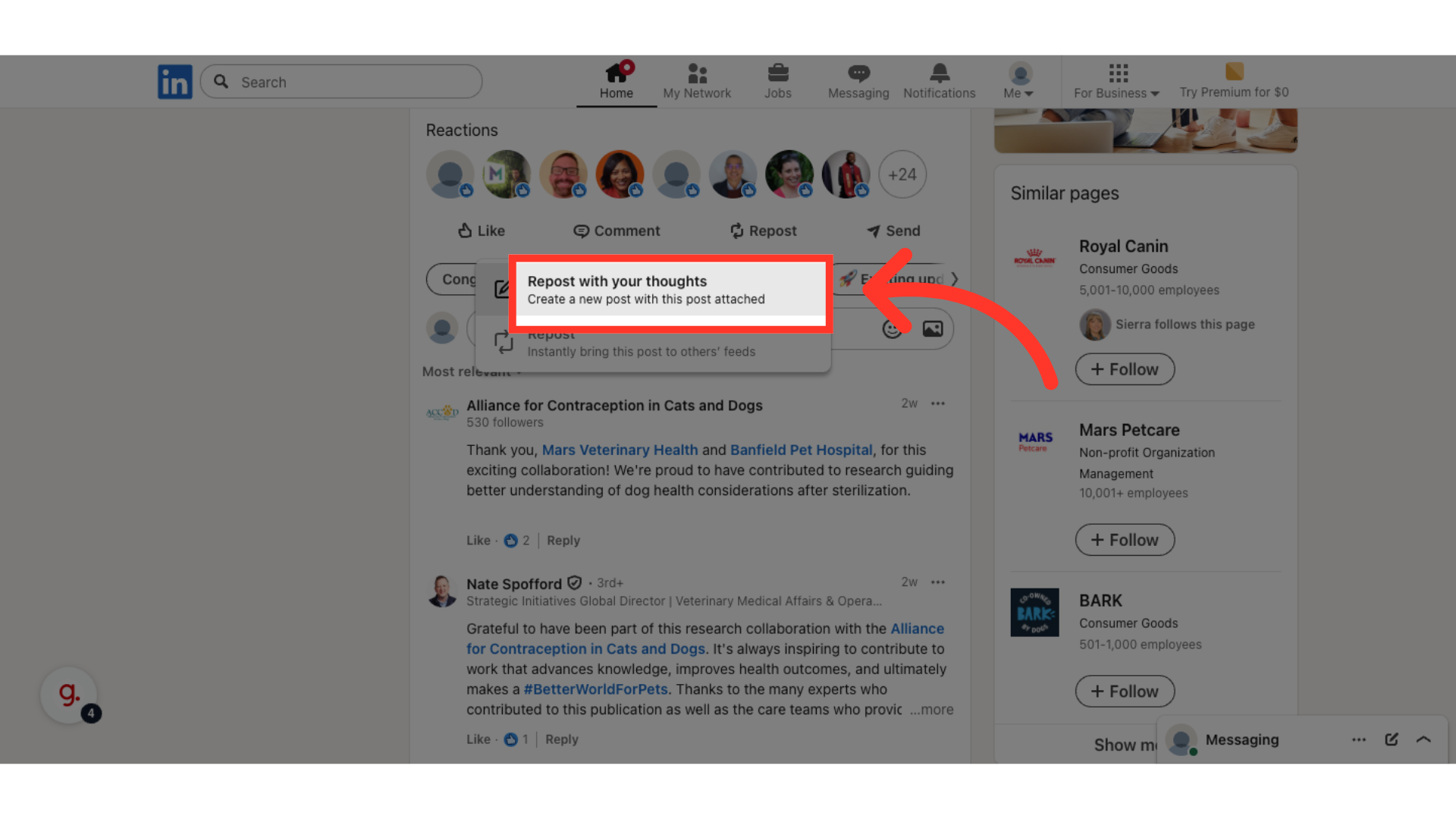Click the add photo icon in comment box

[932, 328]
